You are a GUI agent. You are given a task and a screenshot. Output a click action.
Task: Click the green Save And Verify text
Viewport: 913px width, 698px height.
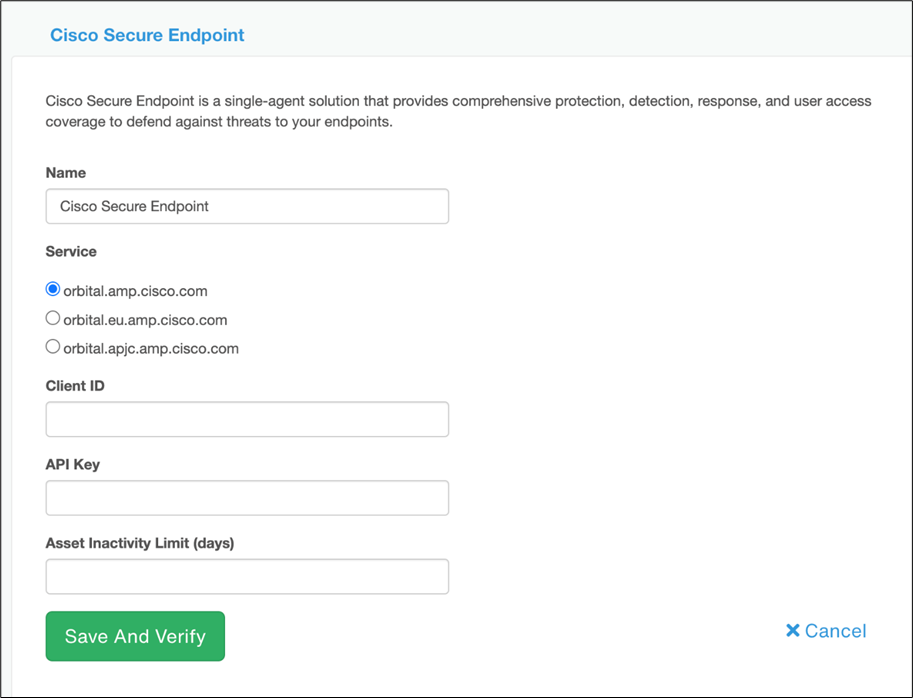pyautogui.click(x=134, y=636)
